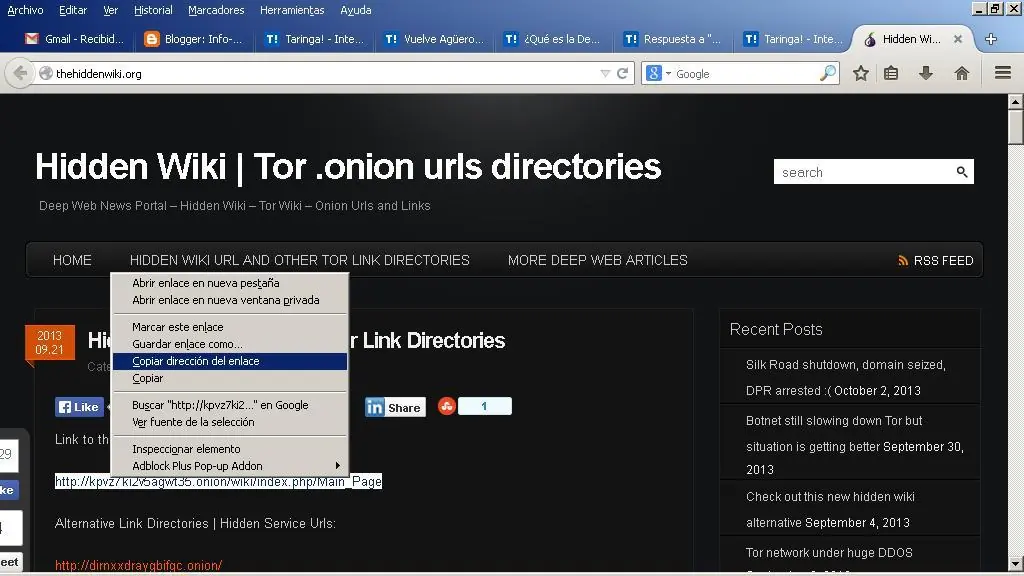Image resolution: width=1024 pixels, height=576 pixels.
Task: Click the StumbleUpon share icon
Action: 447,406
